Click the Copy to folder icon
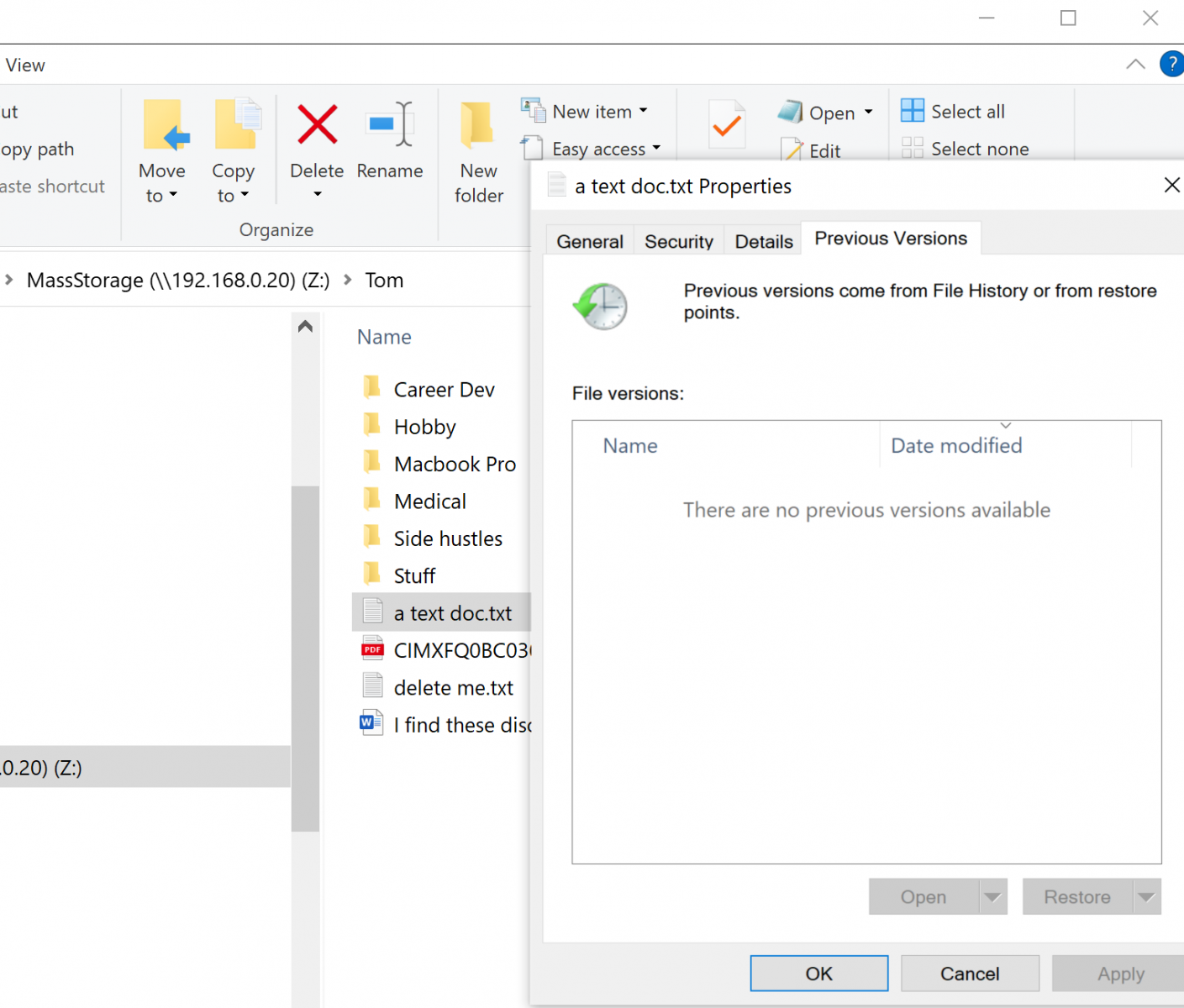Screen dimensions: 1184x1008 237,124
